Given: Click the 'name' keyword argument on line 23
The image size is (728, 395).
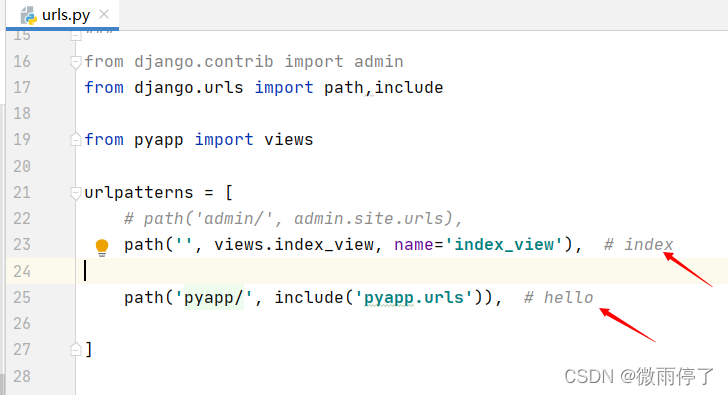Looking at the screenshot, I should coord(414,245).
